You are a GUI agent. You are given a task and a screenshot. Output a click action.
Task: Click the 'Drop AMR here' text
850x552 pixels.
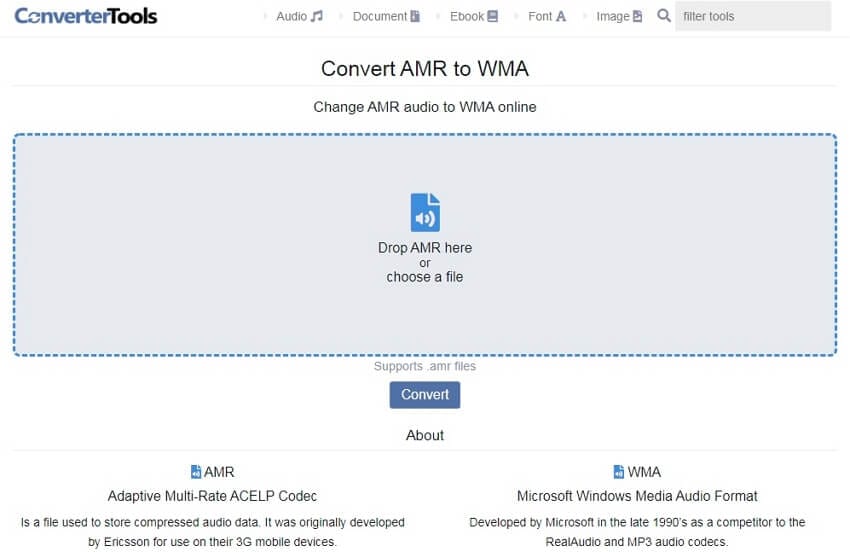(x=425, y=248)
